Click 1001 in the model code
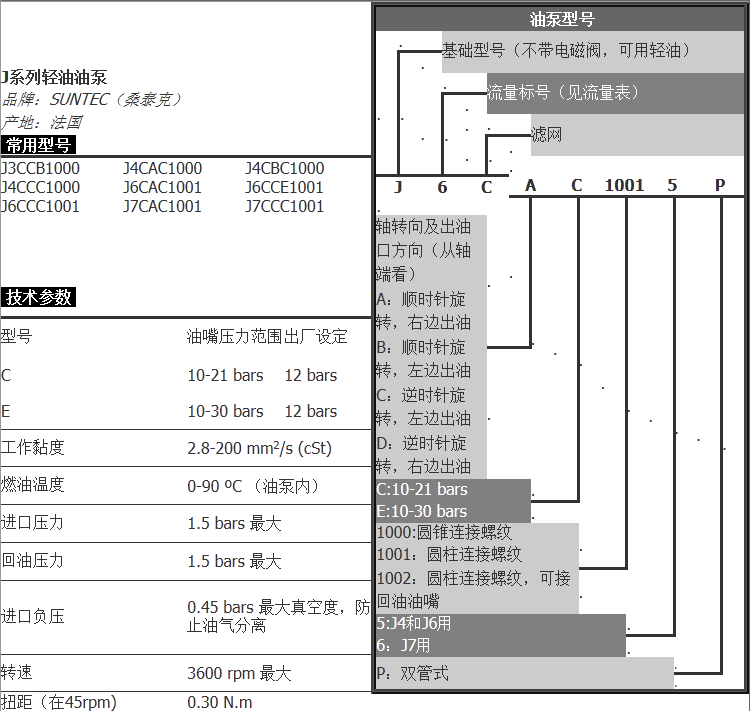This screenshot has height=711, width=750. 624,185
